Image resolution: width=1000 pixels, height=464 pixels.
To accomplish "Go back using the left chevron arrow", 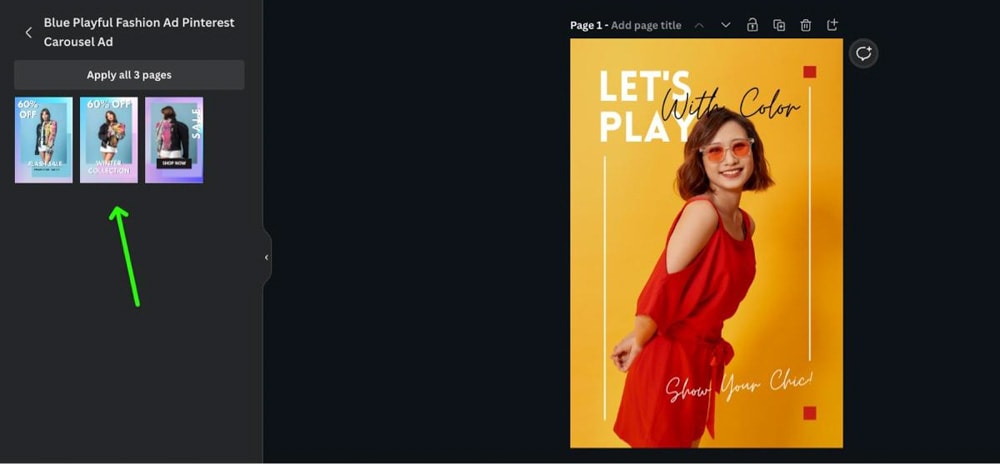I will coord(28,33).
